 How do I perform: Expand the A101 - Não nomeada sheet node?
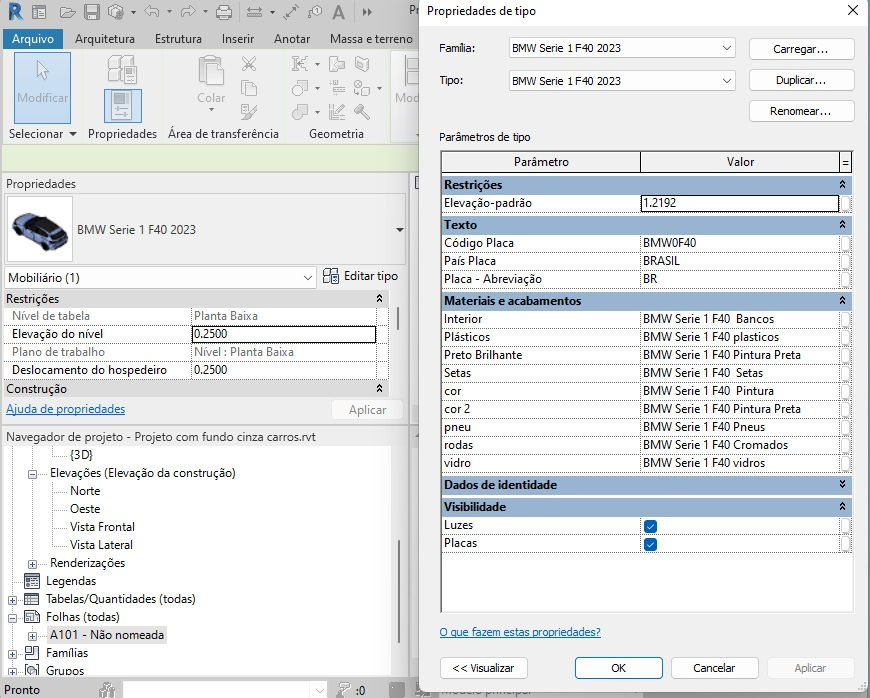point(32,636)
